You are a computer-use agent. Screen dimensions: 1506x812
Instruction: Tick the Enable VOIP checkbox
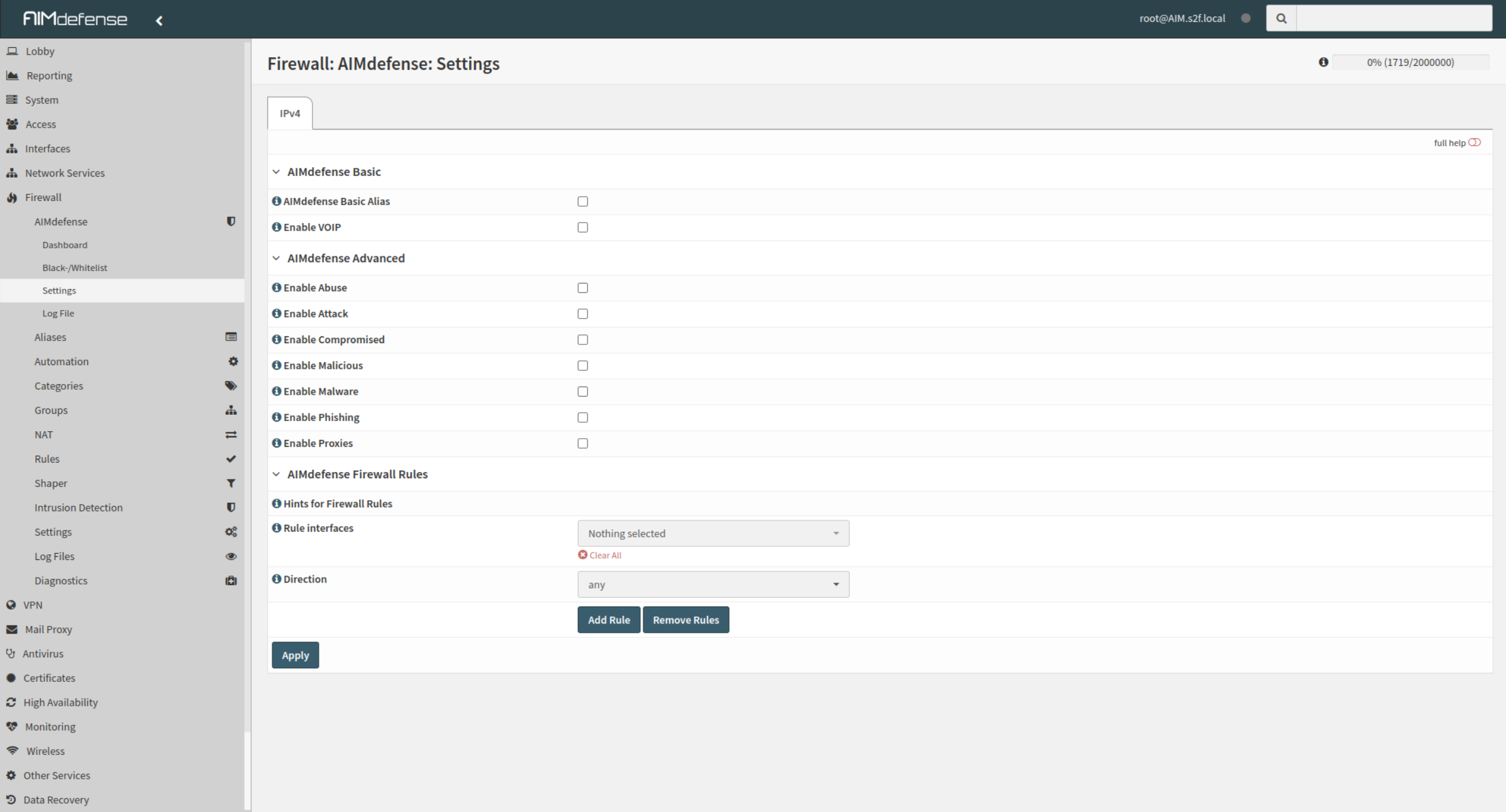[x=583, y=228]
